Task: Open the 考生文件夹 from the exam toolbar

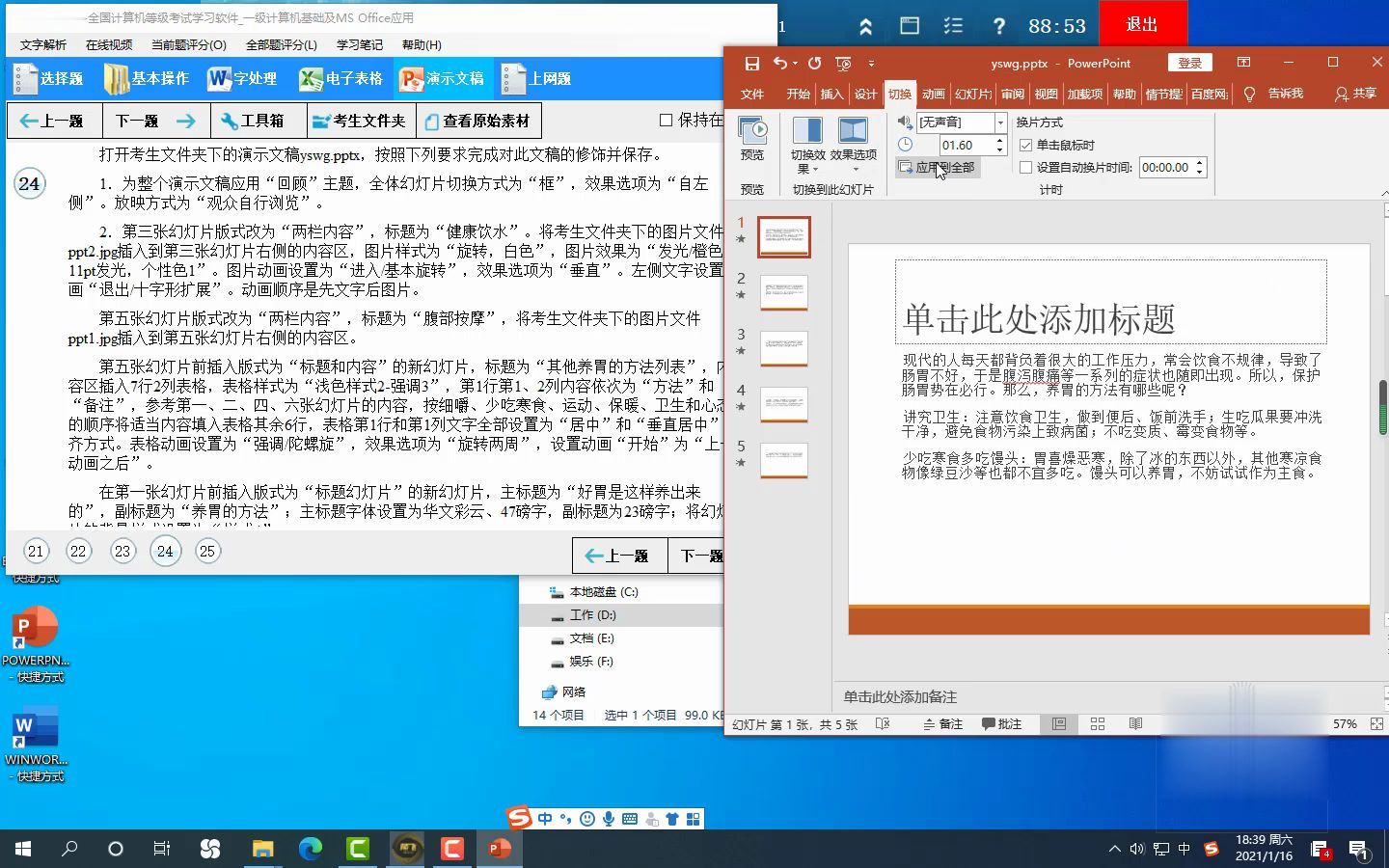Action: click(361, 121)
